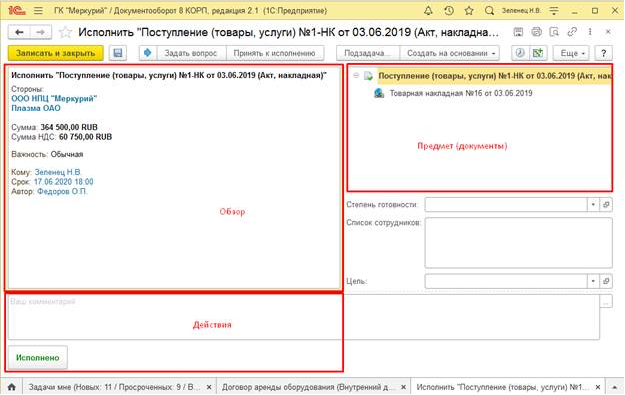The width and height of the screenshot is (625, 395).
Task: Collapse the Поступление document tree node
Action: (x=356, y=76)
